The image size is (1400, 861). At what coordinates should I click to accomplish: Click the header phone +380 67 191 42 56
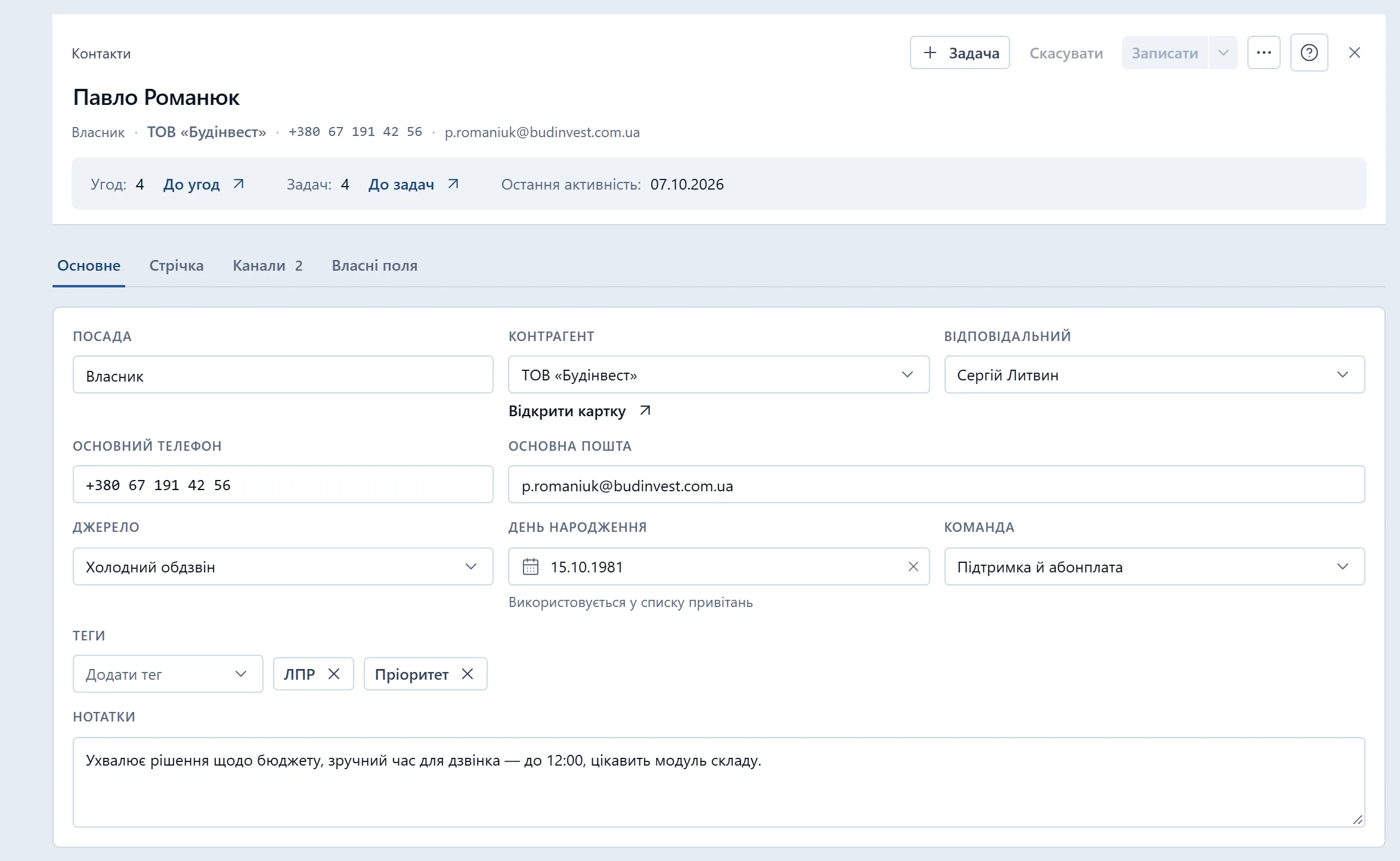pos(355,132)
